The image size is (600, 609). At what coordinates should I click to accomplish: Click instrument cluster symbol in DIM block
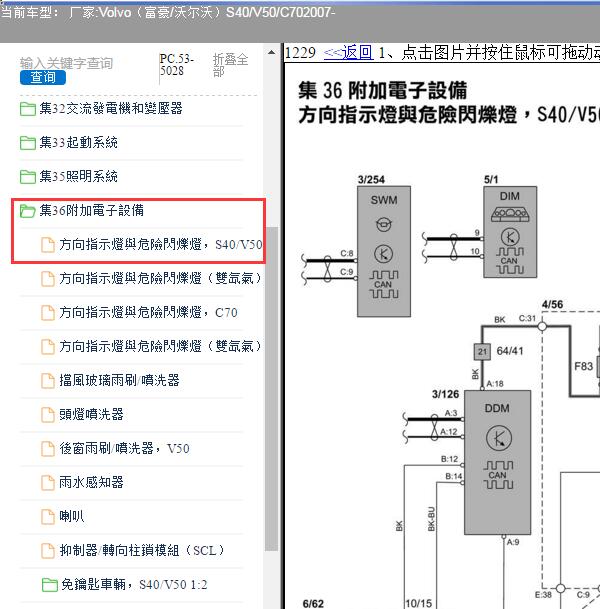click(510, 215)
